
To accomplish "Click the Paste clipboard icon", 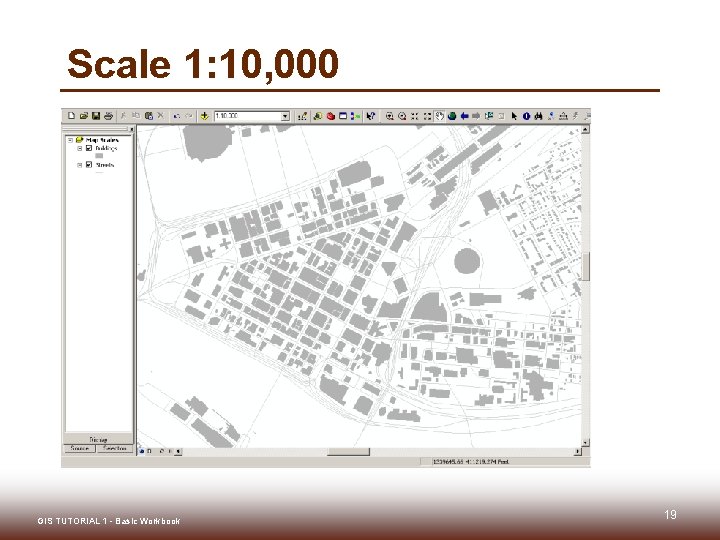I will (x=148, y=116).
